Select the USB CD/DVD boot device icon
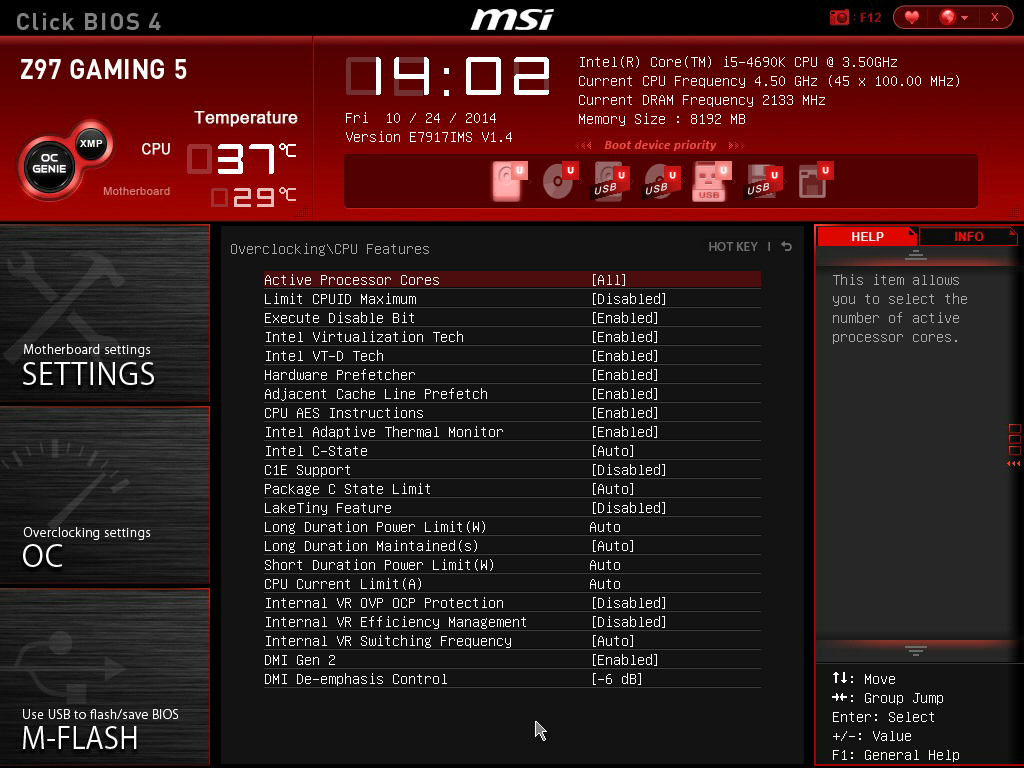Image resolution: width=1024 pixels, height=768 pixels. click(661, 181)
